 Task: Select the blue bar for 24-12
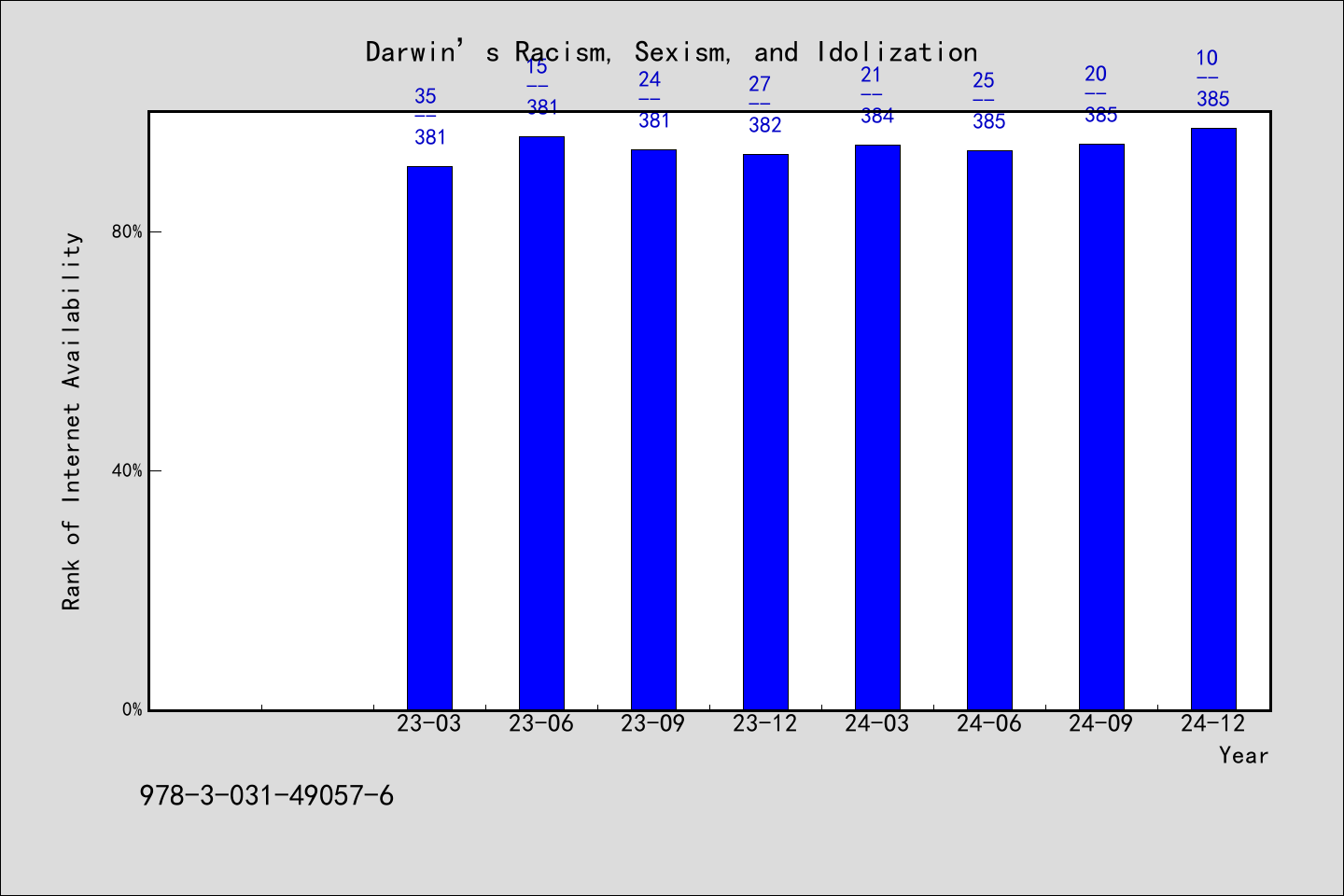click(1213, 419)
